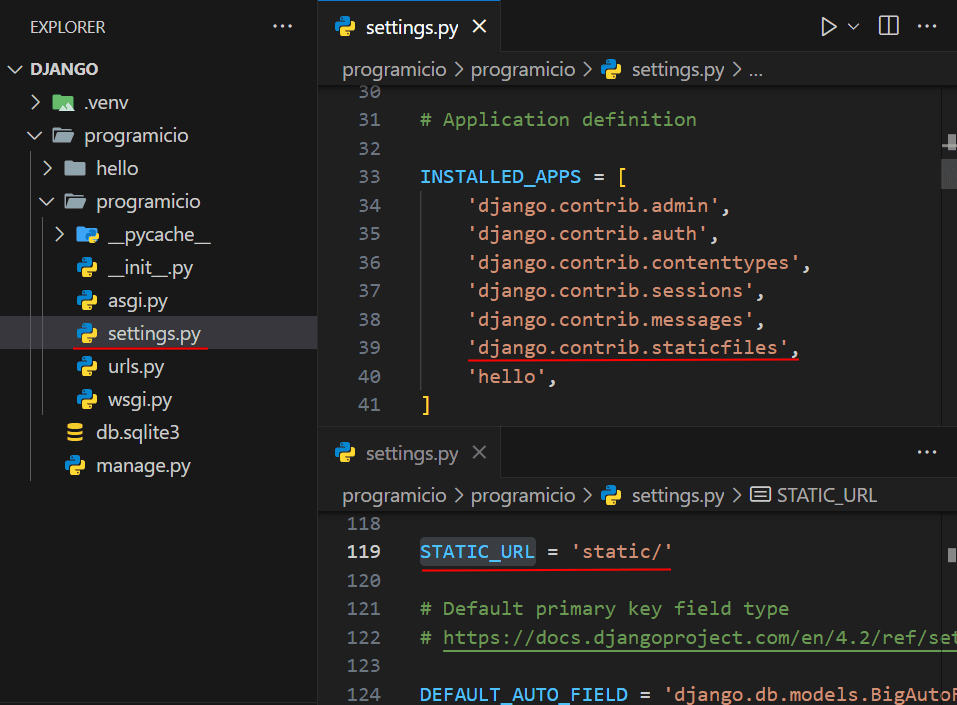
Task: Run the Python file with play button
Action: click(x=828, y=26)
